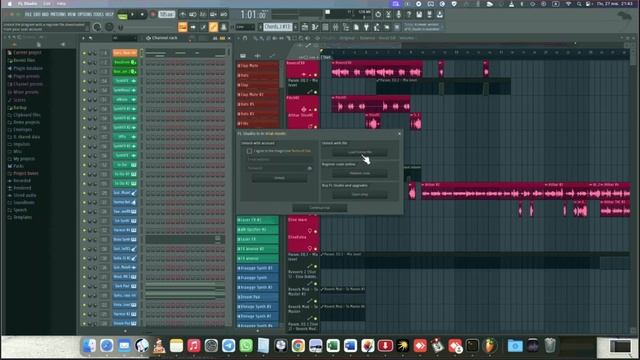
Task: Tick the agree to Terms of Use checkbox
Action: (249, 151)
